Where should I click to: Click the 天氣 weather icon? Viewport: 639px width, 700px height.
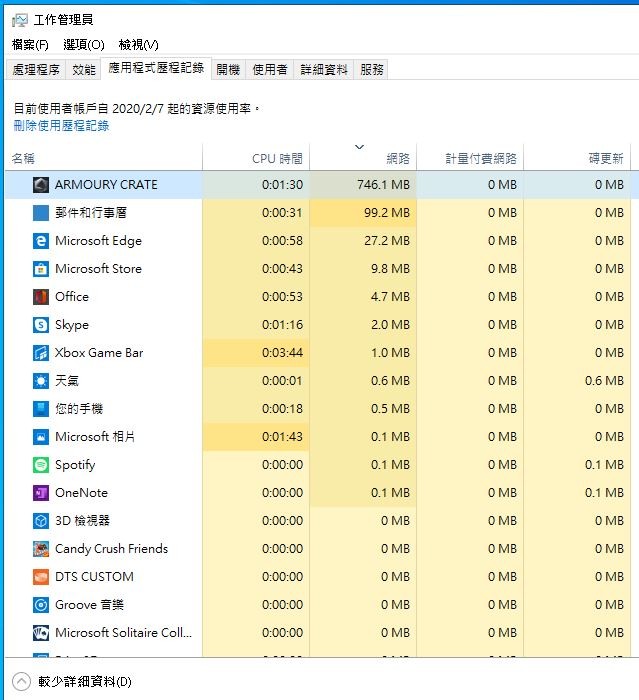click(x=41, y=381)
